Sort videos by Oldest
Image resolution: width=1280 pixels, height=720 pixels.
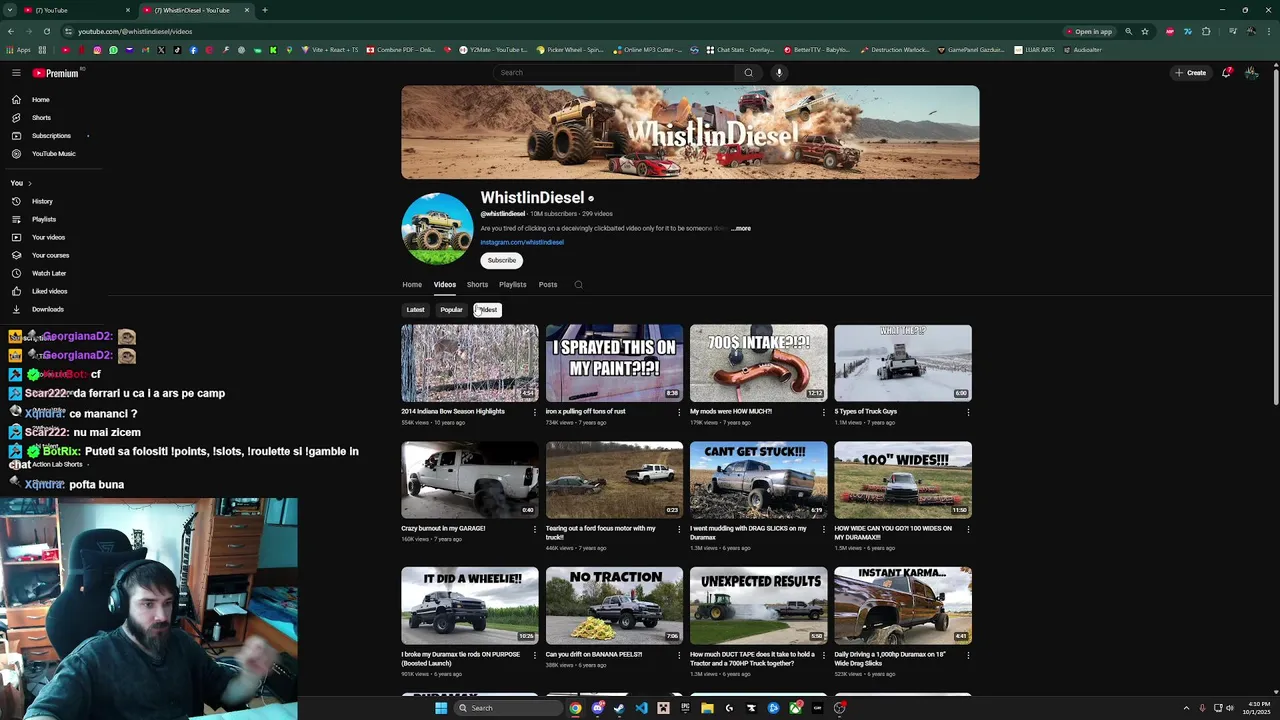click(x=487, y=310)
